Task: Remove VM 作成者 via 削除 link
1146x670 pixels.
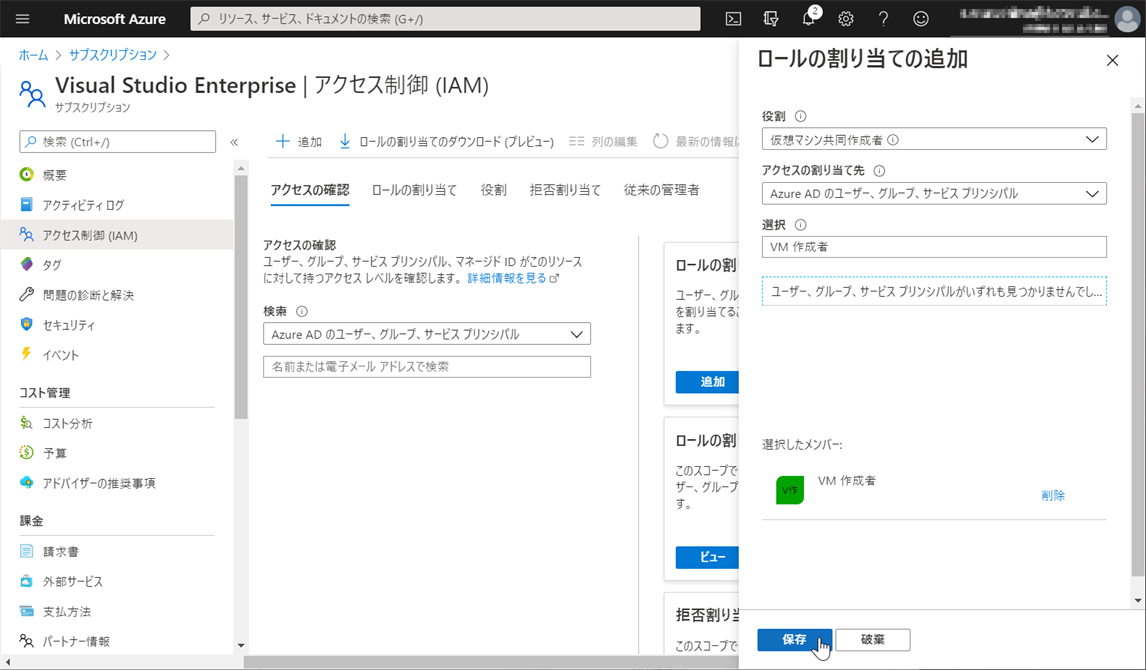Action: click(x=1052, y=495)
